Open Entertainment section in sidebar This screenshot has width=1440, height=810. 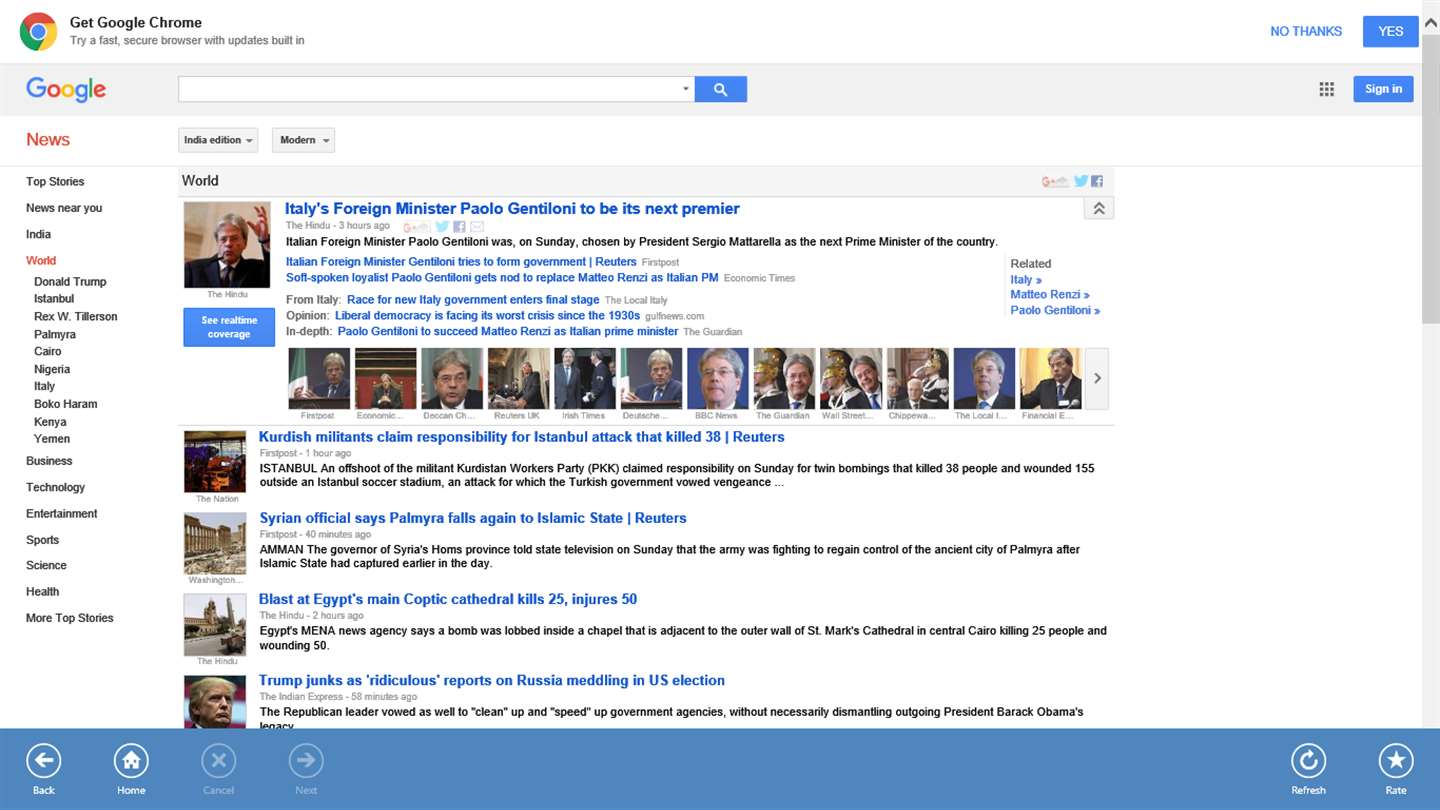click(62, 513)
